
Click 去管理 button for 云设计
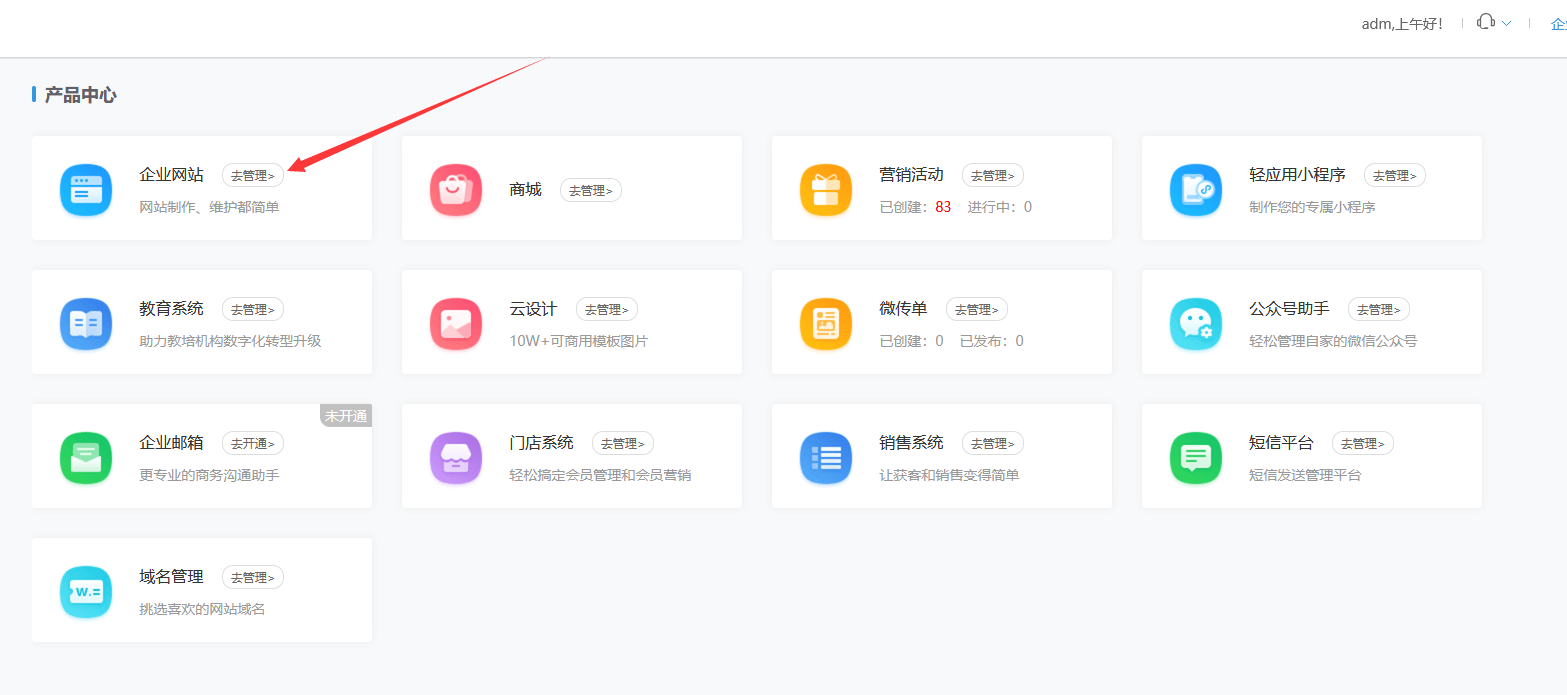[607, 309]
